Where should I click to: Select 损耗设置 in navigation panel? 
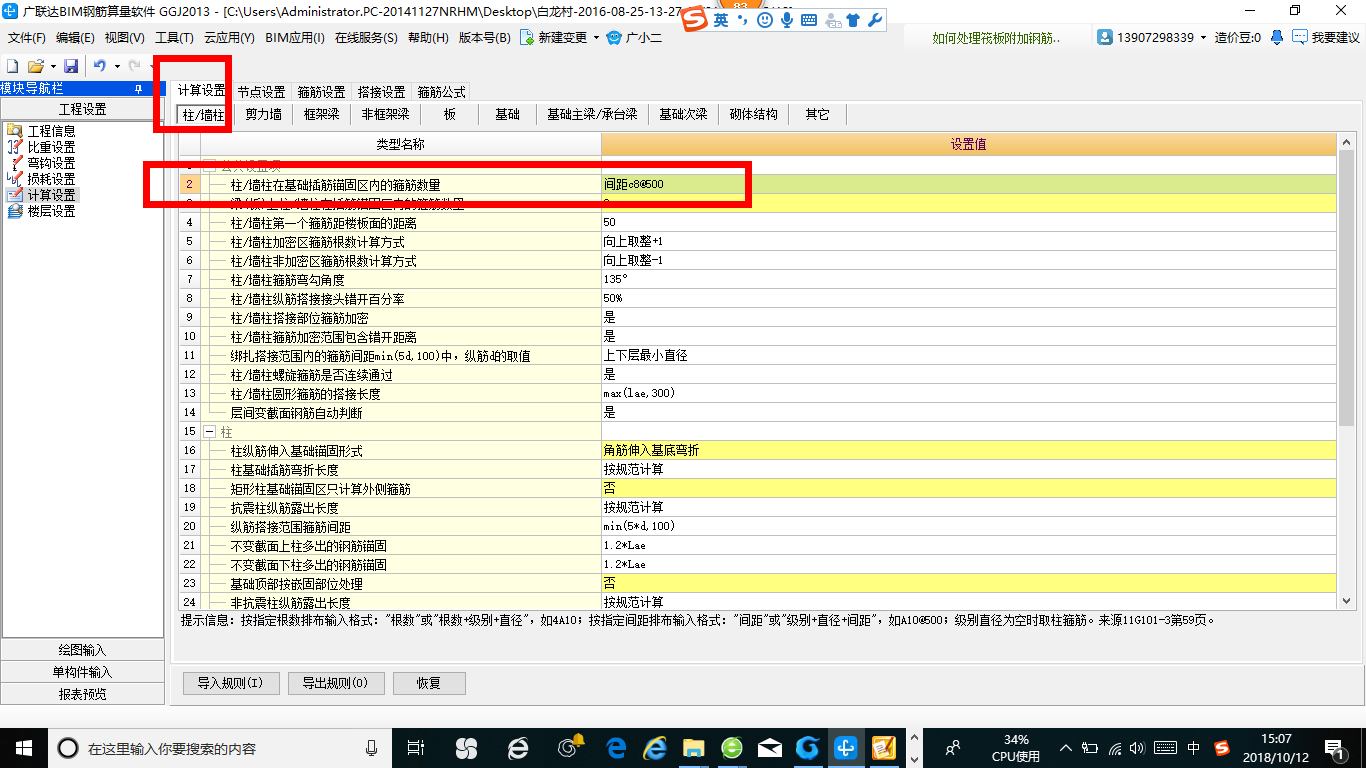[x=51, y=179]
